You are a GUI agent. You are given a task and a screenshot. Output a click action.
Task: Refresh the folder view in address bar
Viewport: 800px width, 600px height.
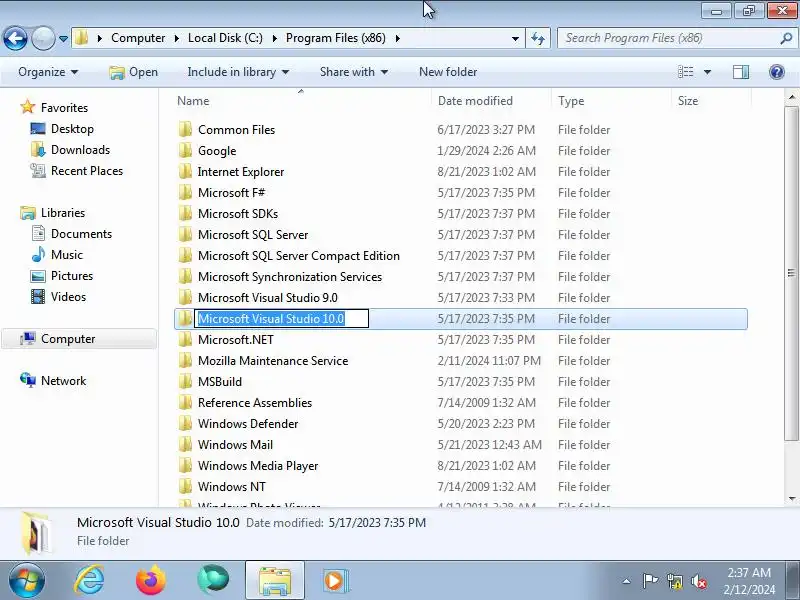coord(538,38)
